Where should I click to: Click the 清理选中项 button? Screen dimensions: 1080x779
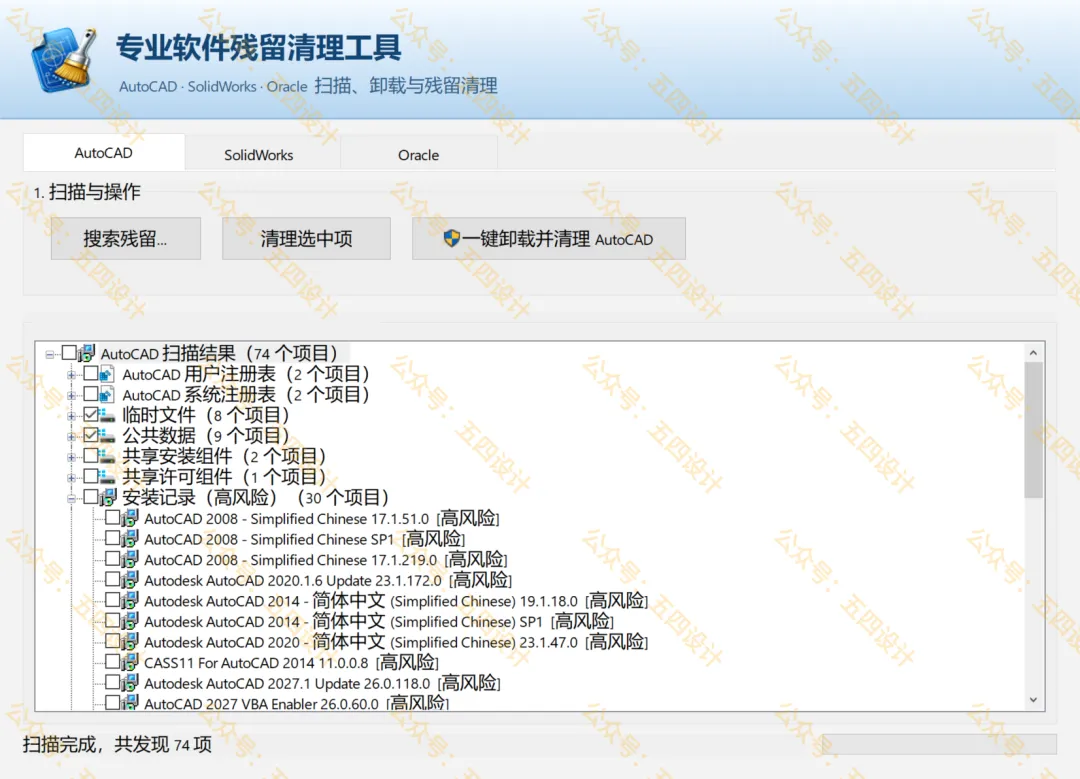point(307,239)
